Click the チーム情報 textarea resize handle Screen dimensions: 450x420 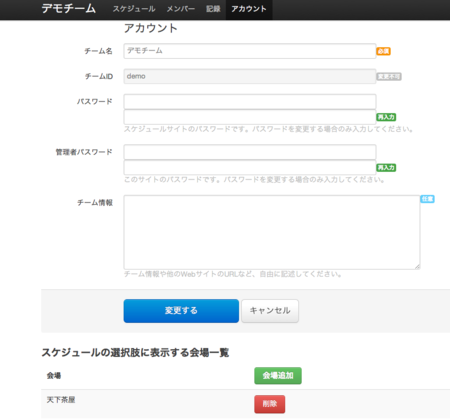(x=417, y=266)
